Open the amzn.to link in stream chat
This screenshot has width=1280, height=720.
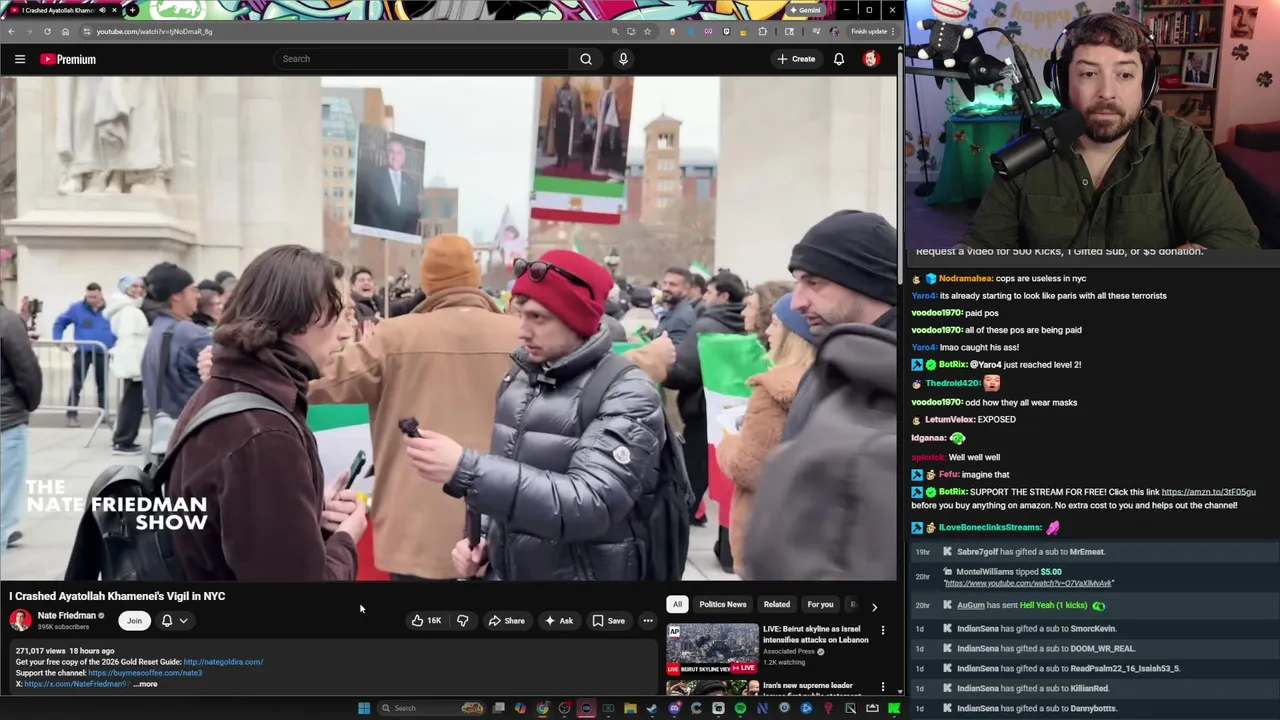coord(1208,492)
